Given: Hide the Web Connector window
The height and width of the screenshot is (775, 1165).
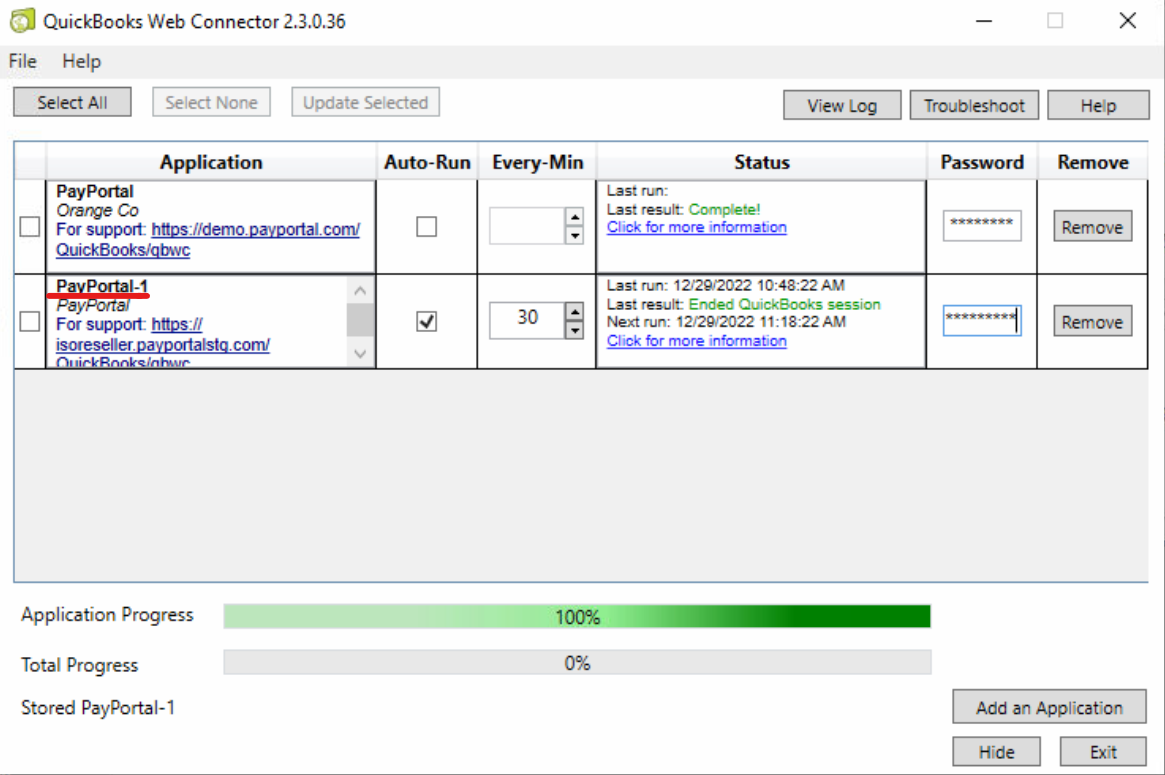Looking at the screenshot, I should pos(996,752).
